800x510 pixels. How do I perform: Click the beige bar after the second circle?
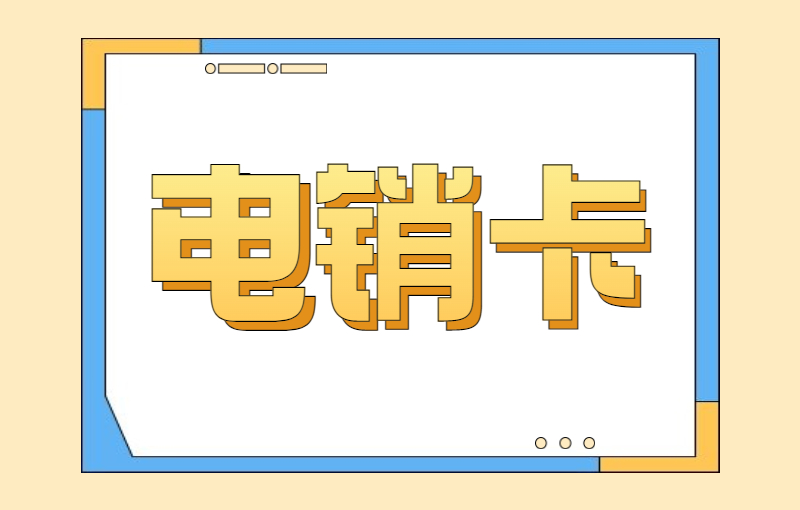point(304,69)
